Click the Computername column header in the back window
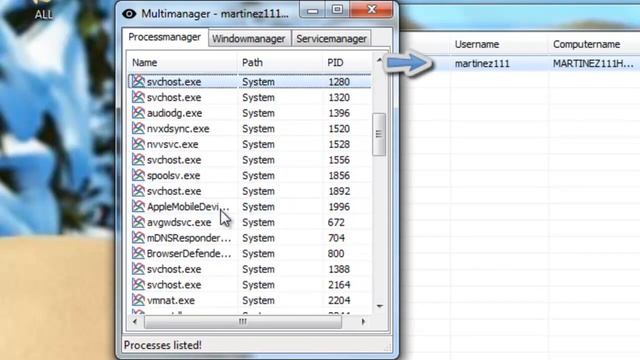This screenshot has height=360, width=640. (587, 44)
